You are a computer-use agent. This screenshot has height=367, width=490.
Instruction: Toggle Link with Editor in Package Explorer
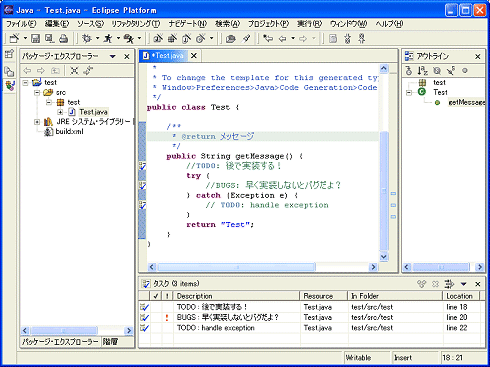click(88, 70)
